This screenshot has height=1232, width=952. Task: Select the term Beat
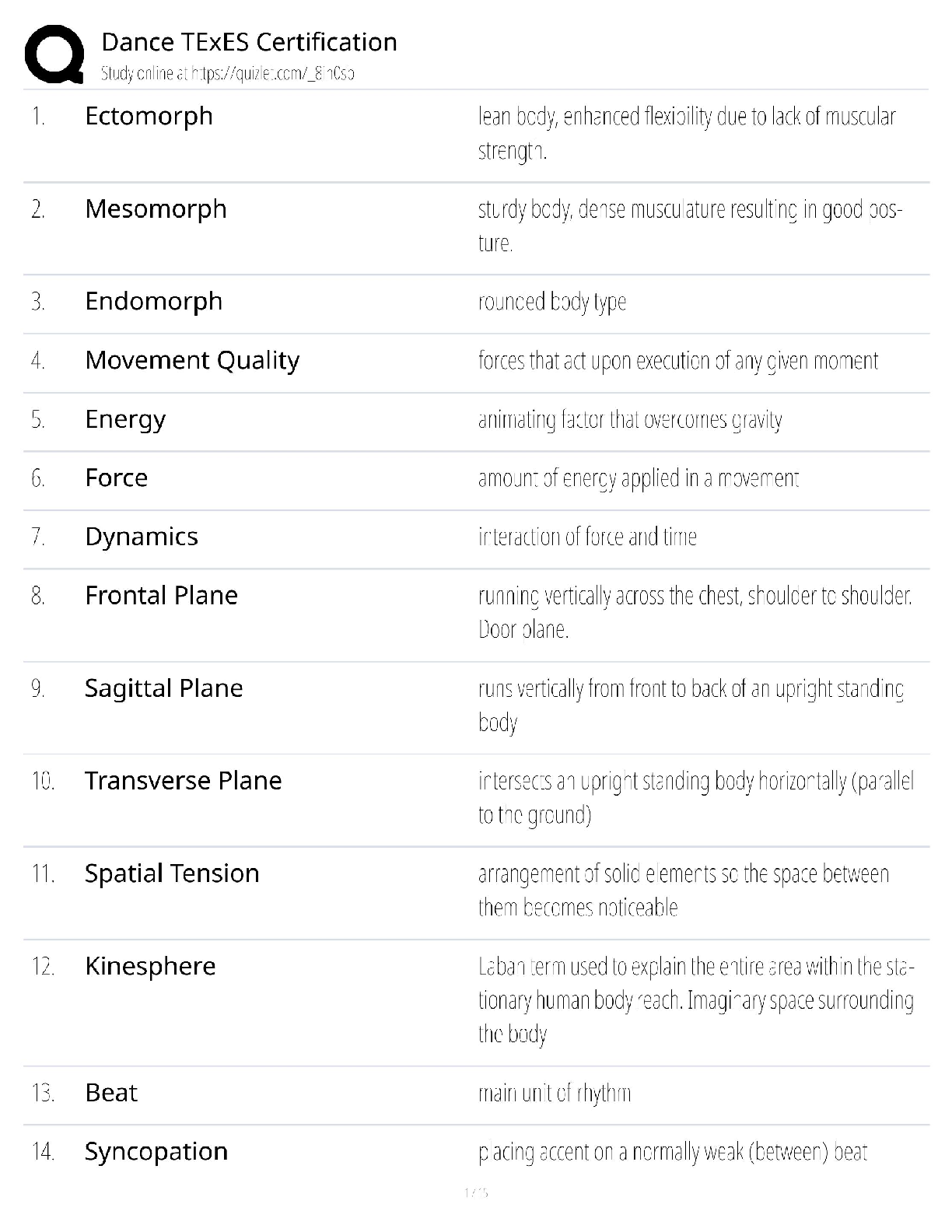tap(111, 1093)
